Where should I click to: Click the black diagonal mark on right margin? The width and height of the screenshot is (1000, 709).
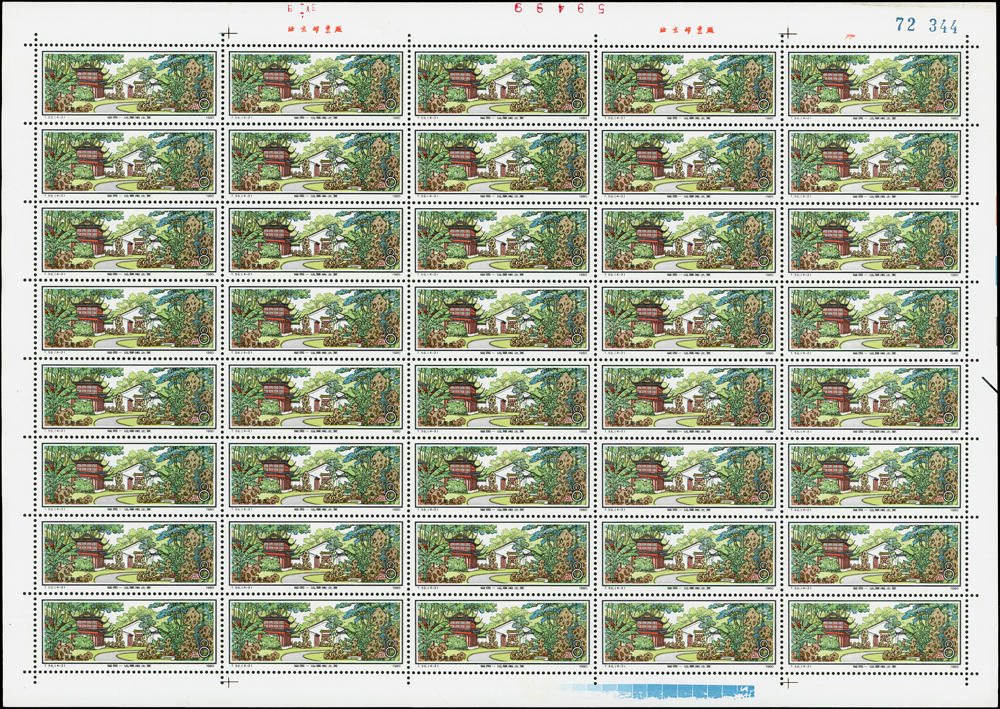(989, 383)
